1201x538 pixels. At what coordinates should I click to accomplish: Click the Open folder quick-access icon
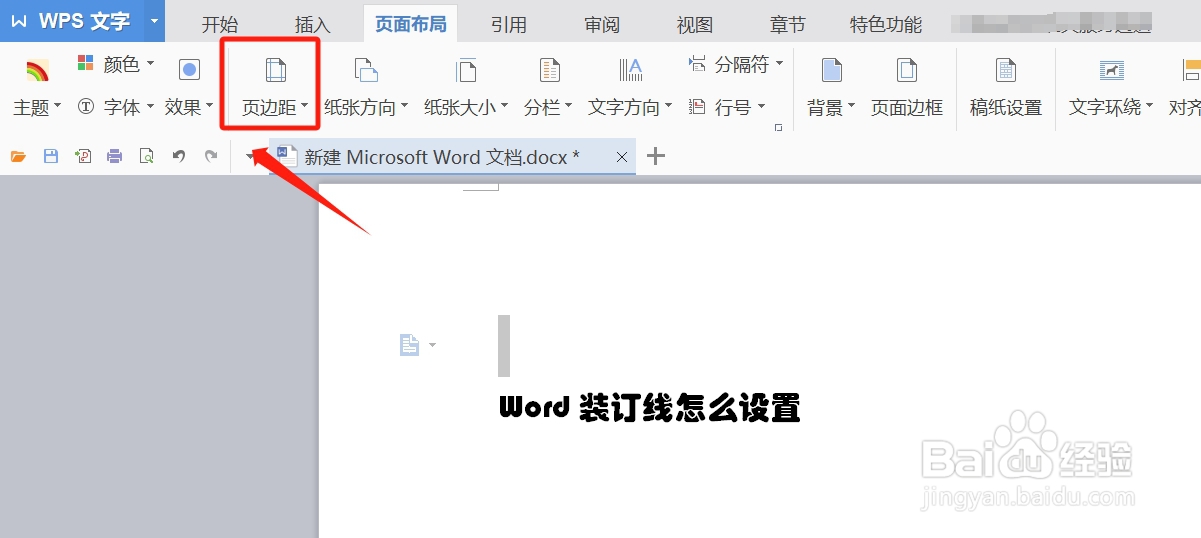coord(18,156)
